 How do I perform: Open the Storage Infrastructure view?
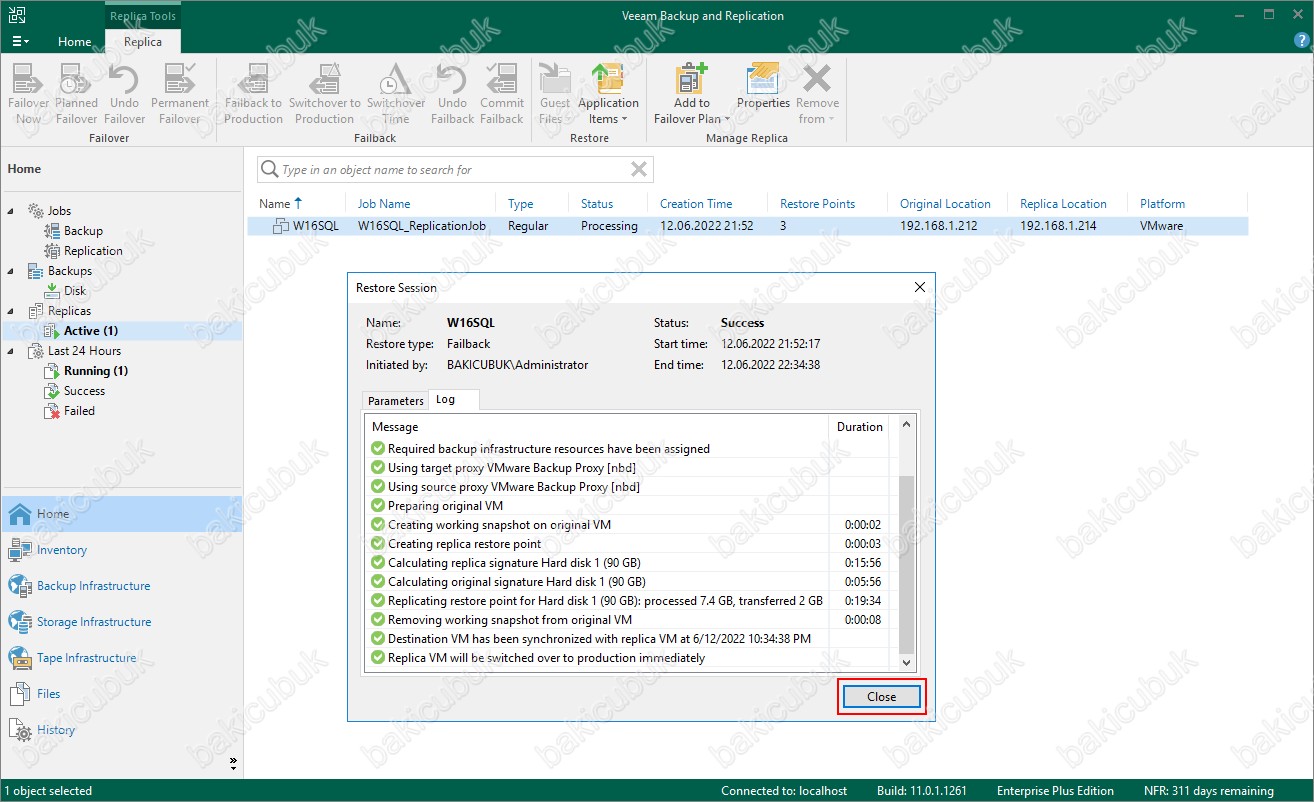point(121,622)
